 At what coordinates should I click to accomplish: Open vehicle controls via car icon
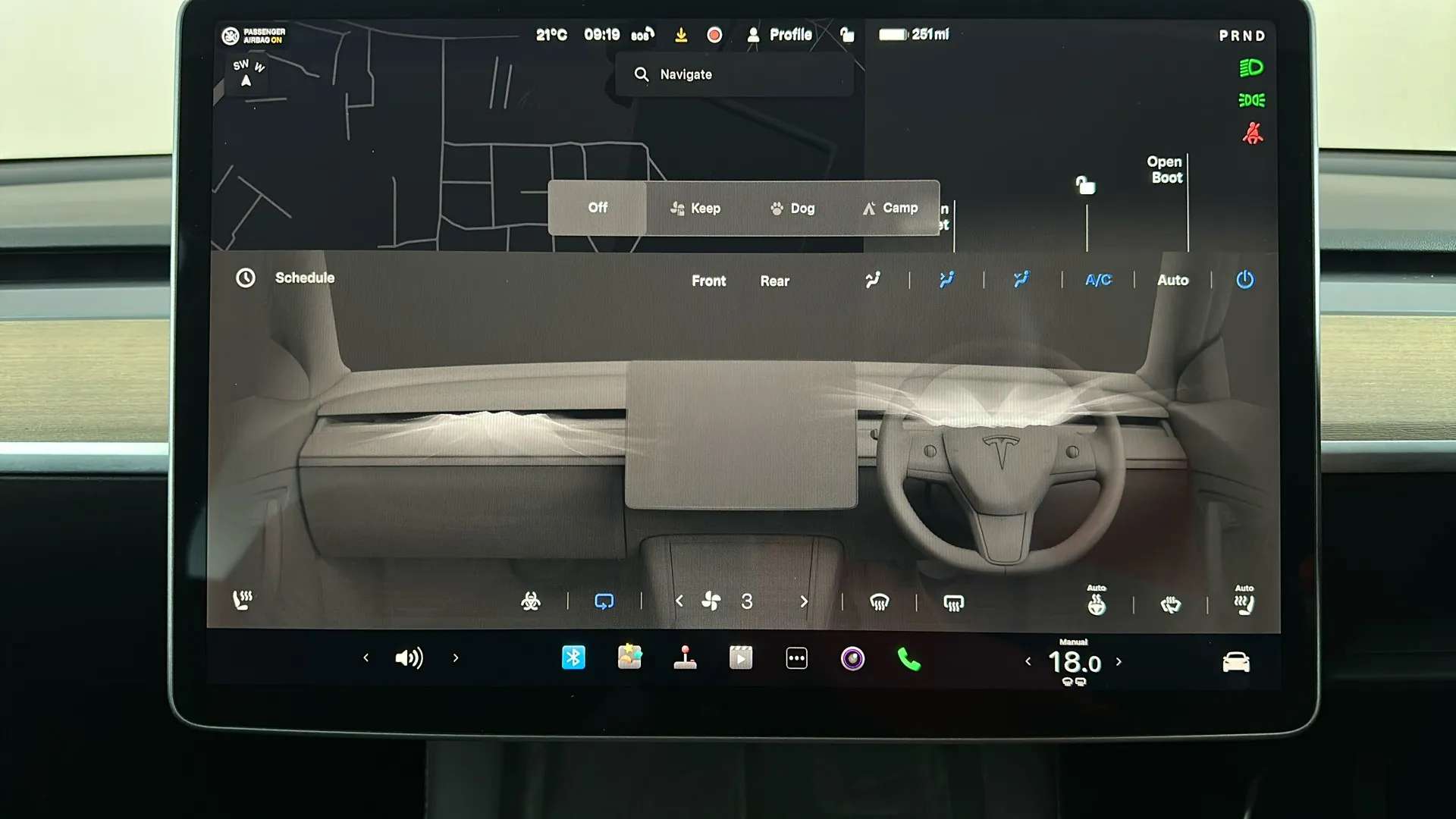tap(1236, 662)
